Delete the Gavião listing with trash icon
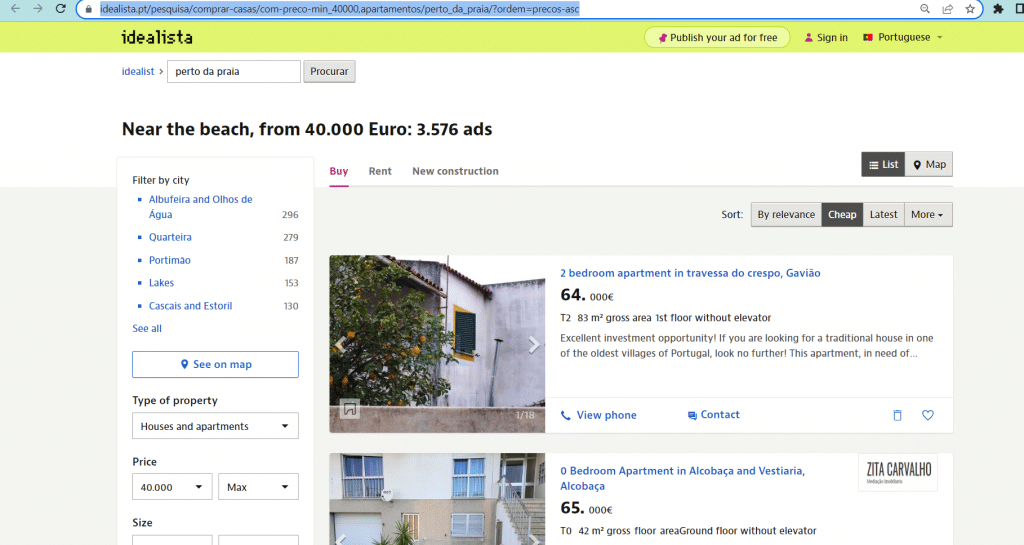 897,415
